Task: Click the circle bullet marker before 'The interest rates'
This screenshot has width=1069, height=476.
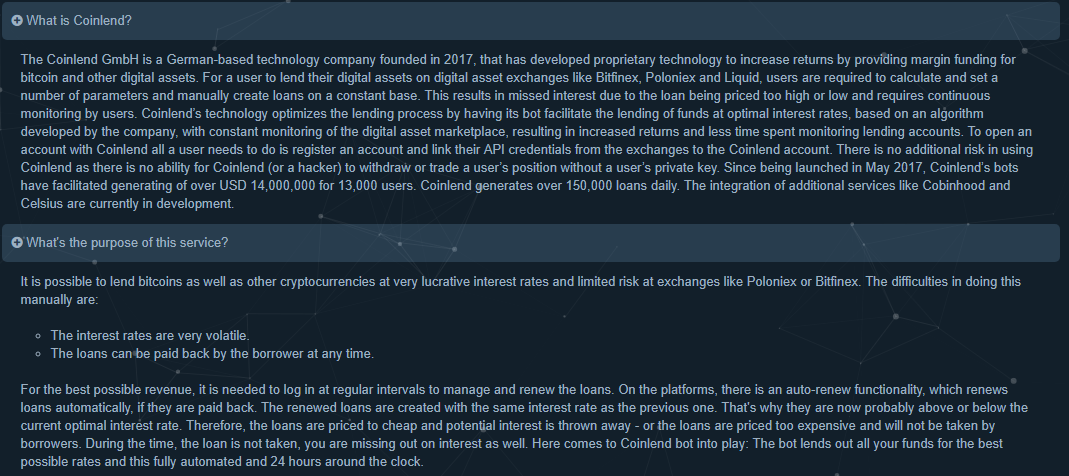Action: coord(37,336)
